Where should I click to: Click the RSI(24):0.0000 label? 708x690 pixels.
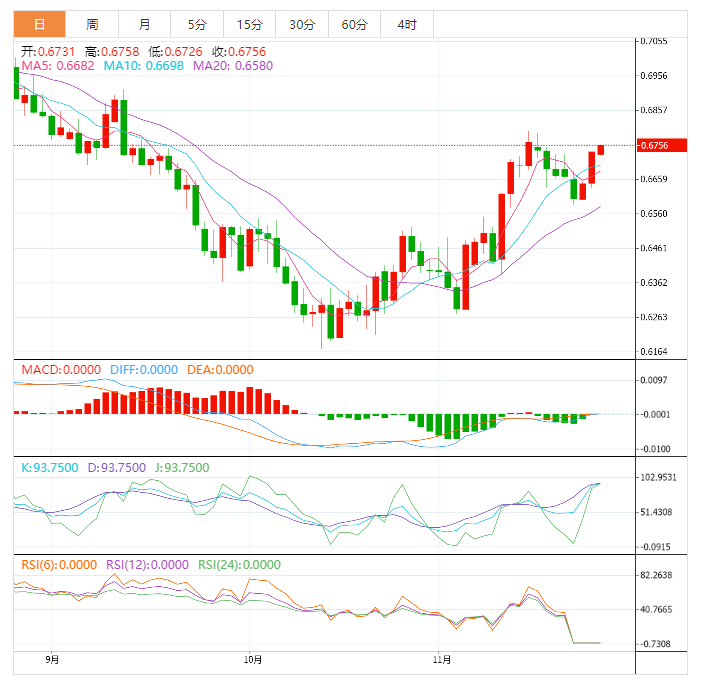239,565
